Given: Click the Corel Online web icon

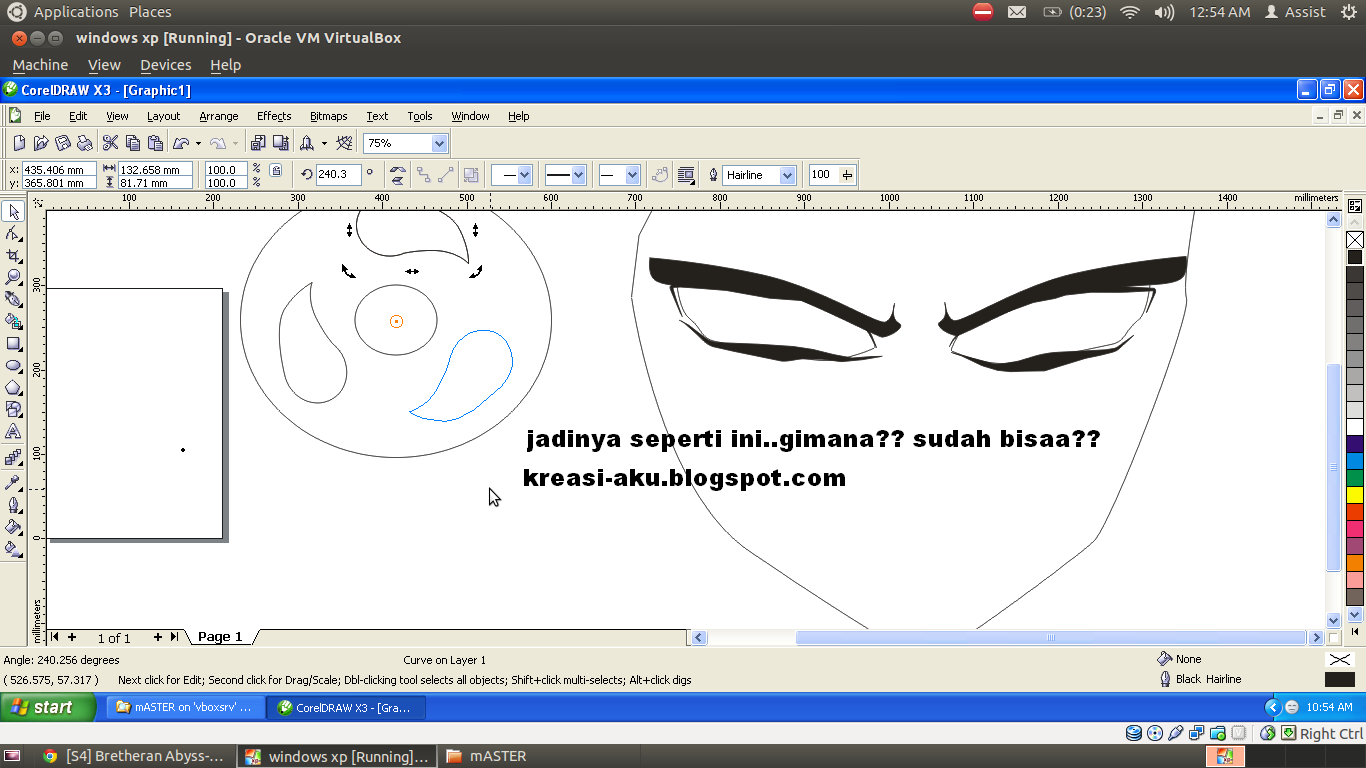Looking at the screenshot, I should tap(345, 143).
